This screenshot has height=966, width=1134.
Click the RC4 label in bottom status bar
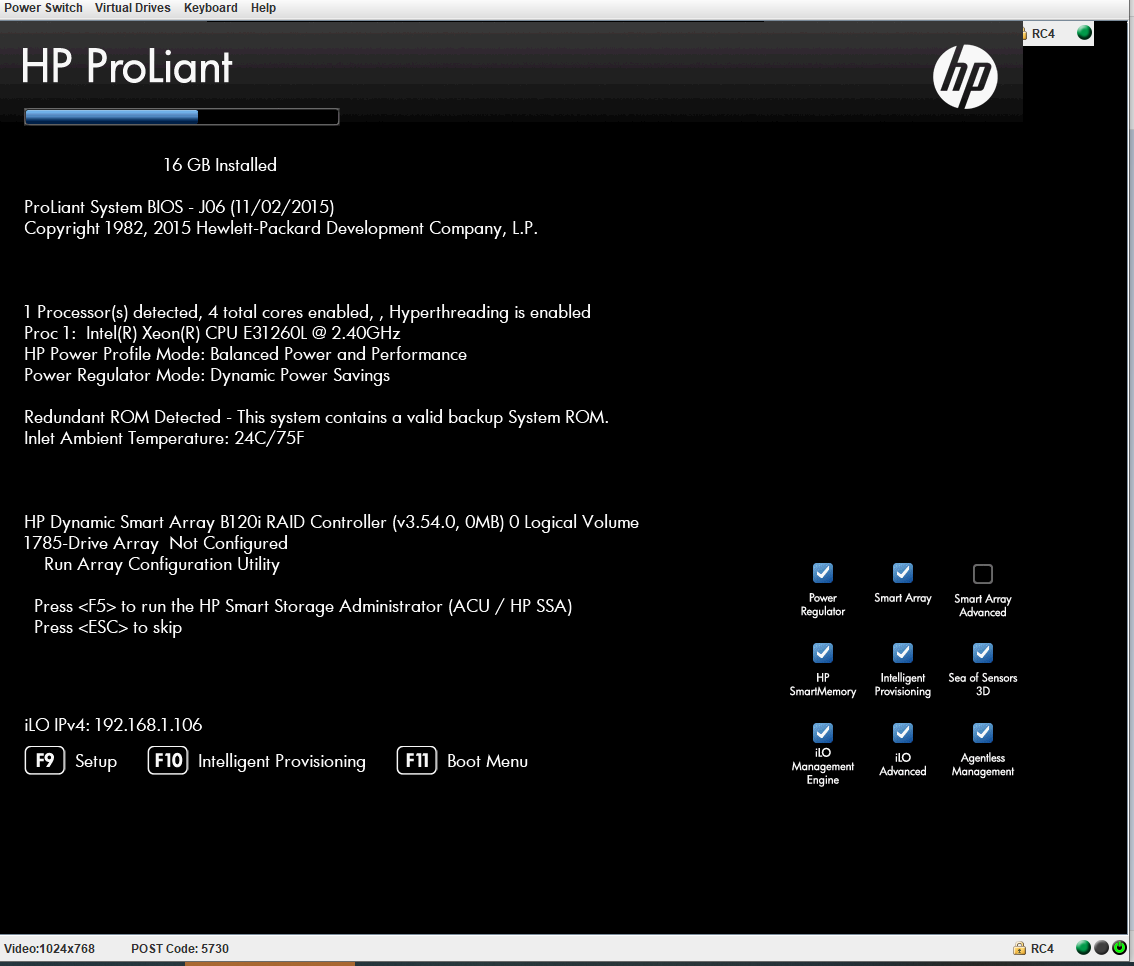(1042, 949)
